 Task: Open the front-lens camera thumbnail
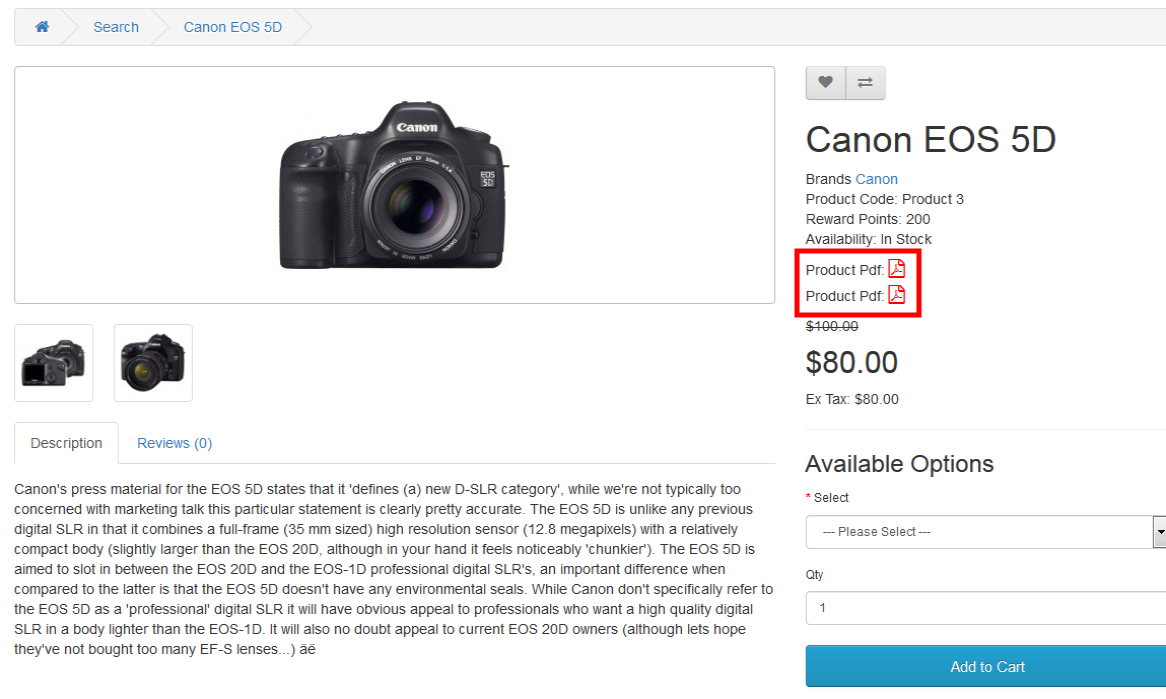coord(153,363)
